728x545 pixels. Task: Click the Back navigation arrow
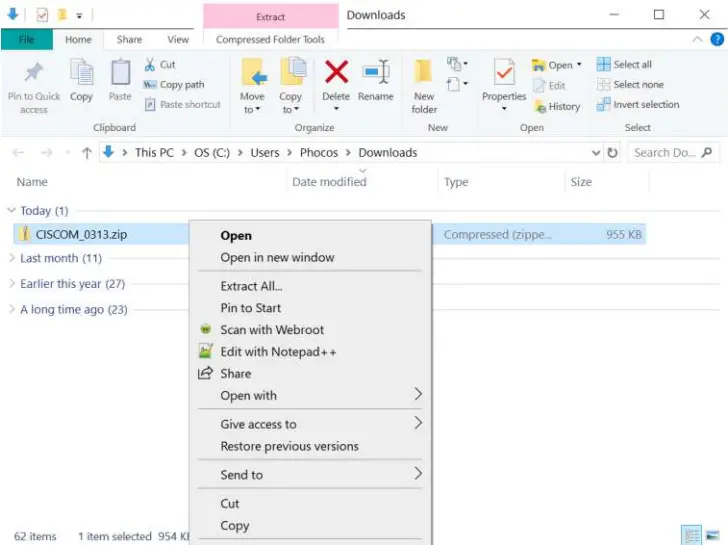(x=18, y=153)
